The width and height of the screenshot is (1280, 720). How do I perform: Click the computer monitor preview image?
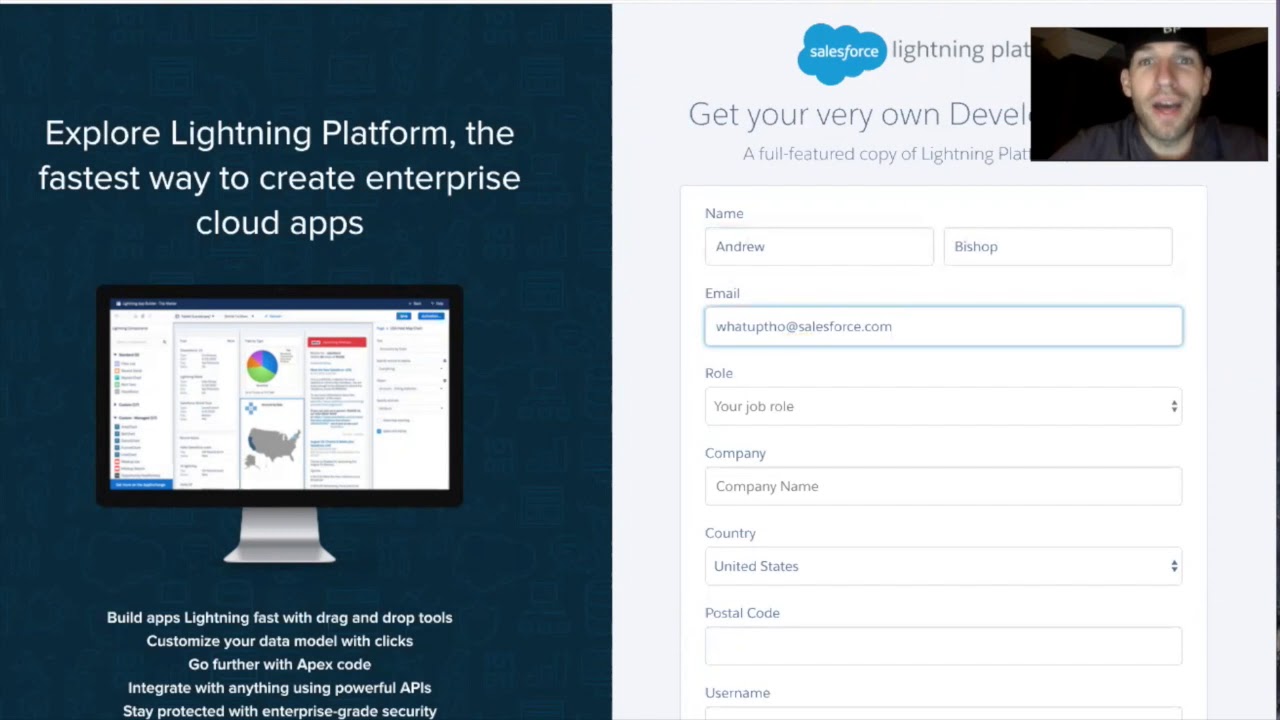(279, 424)
